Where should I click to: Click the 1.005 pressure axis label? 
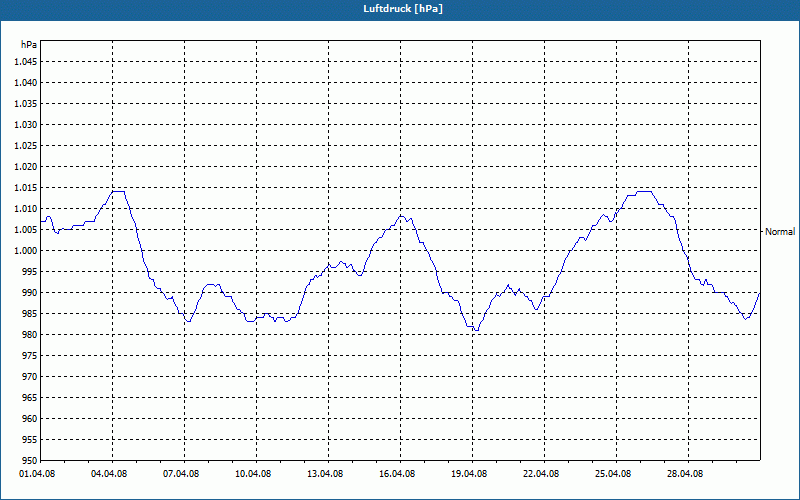pos(27,230)
